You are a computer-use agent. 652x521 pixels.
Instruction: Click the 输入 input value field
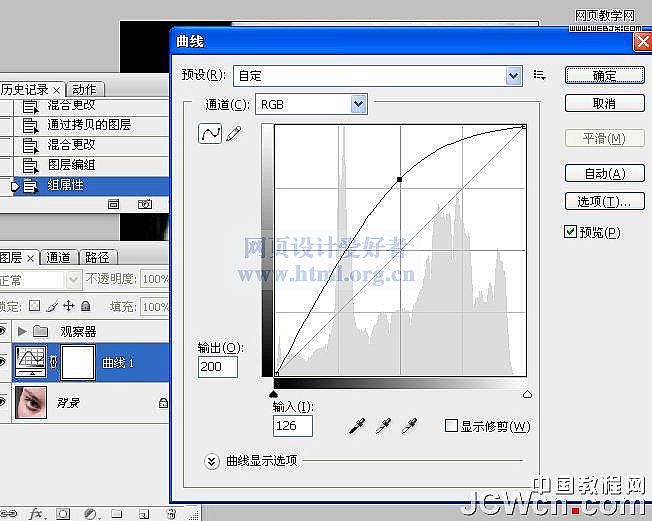point(293,426)
